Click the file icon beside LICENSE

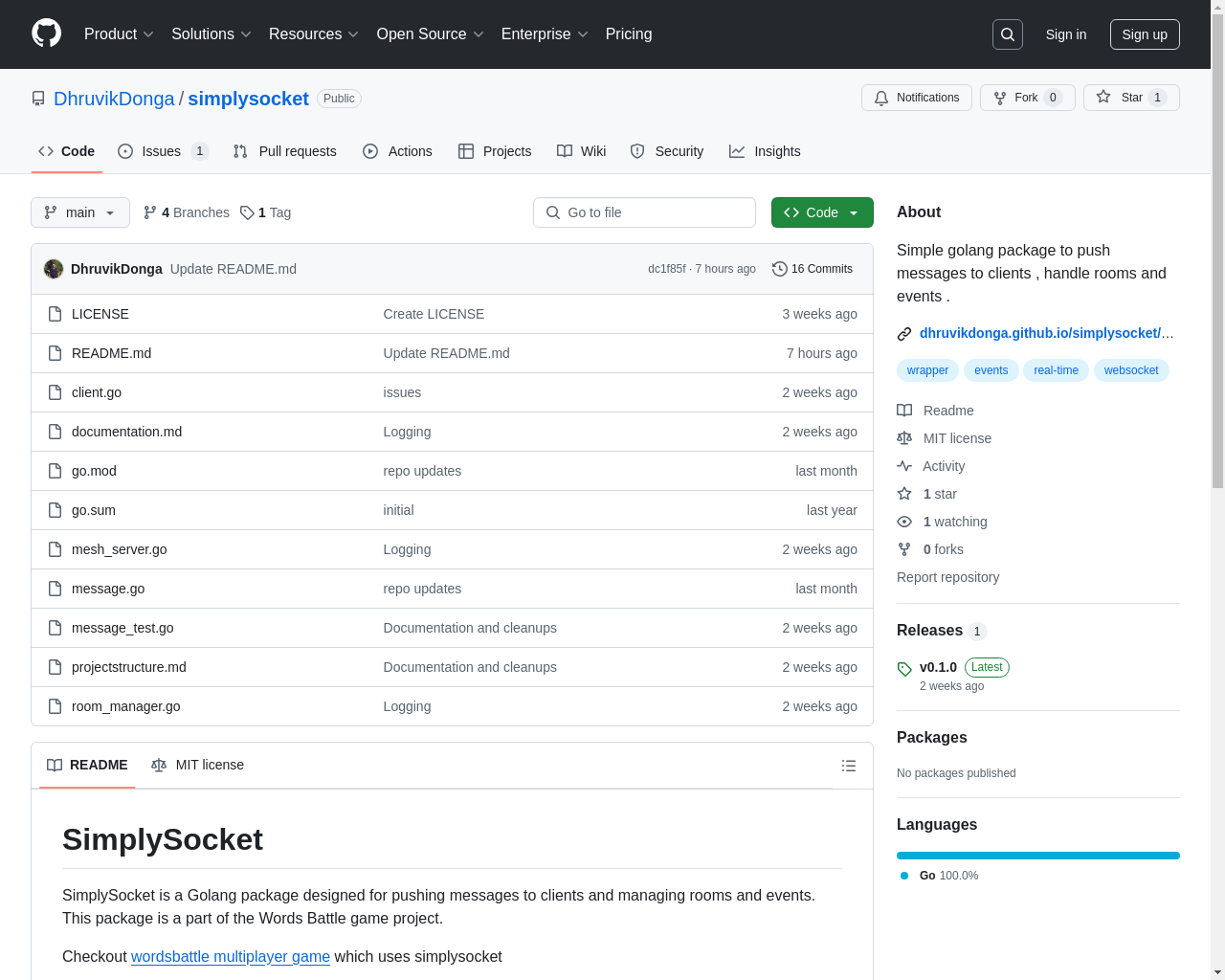coord(56,314)
